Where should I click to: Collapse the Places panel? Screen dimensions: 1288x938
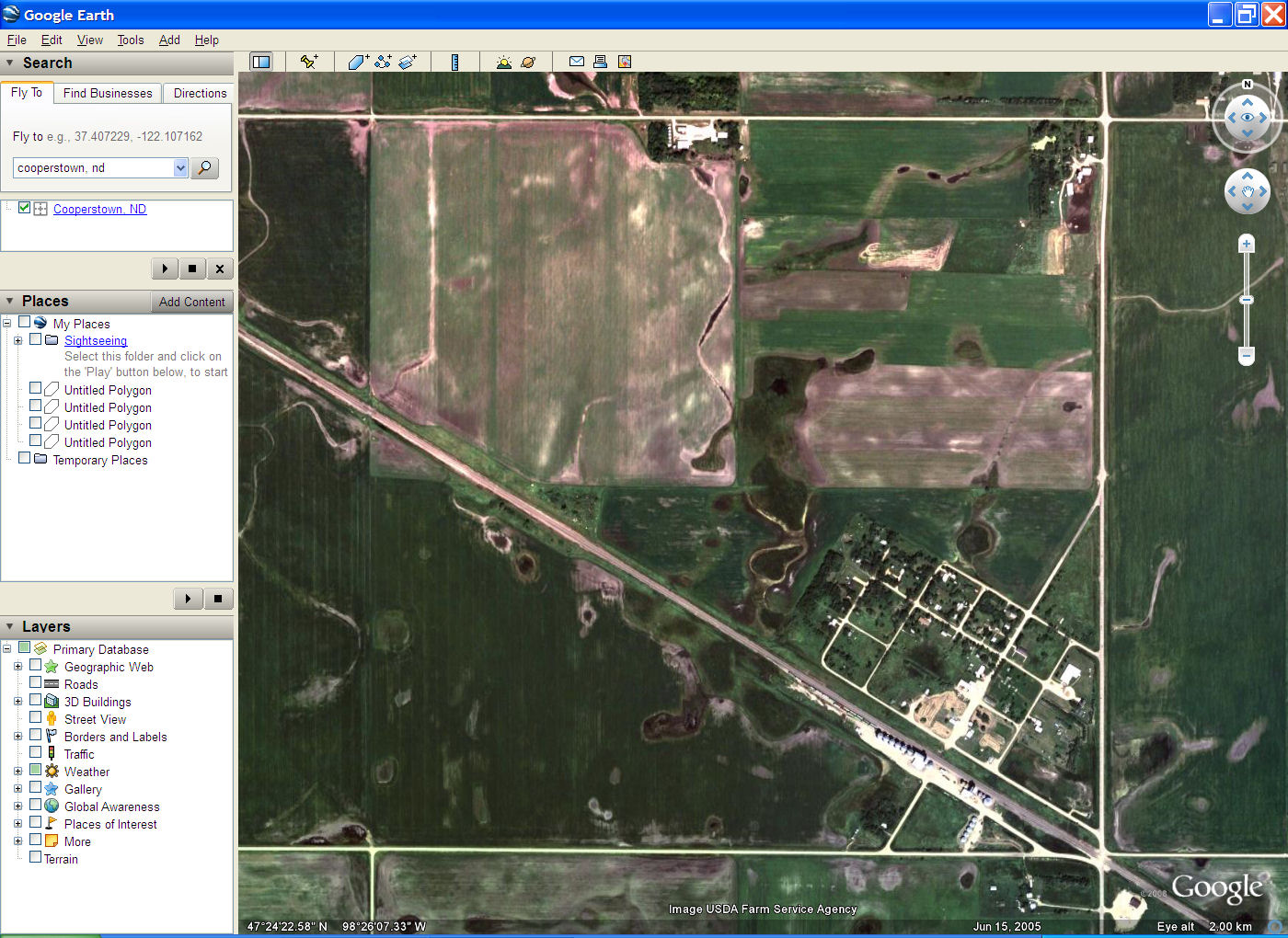point(10,301)
